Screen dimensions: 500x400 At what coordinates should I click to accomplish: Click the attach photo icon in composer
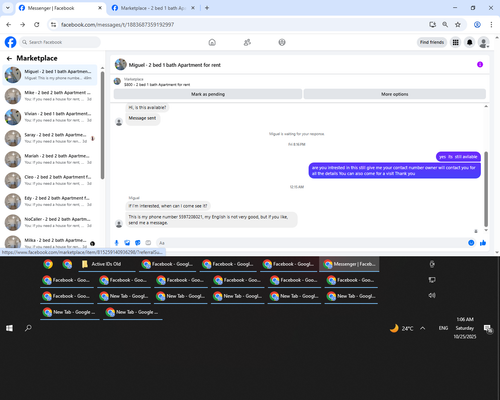click(127, 243)
